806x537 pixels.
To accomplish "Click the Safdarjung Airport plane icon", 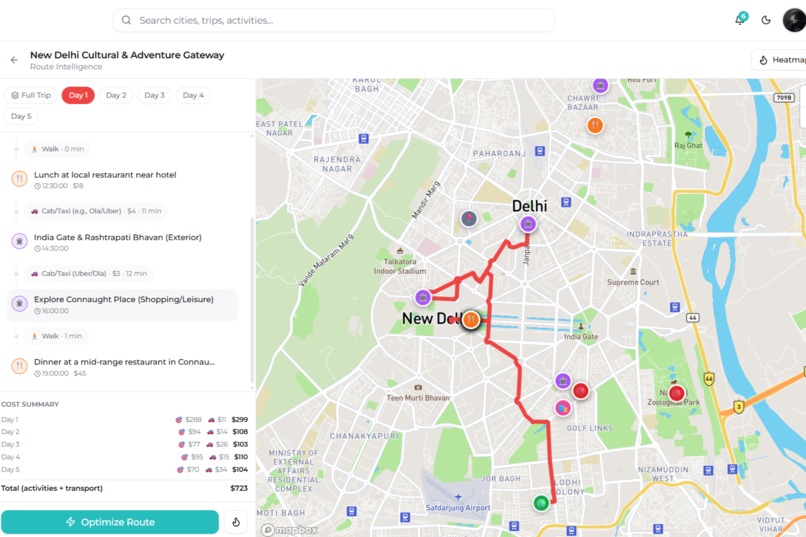I will click(x=458, y=497).
